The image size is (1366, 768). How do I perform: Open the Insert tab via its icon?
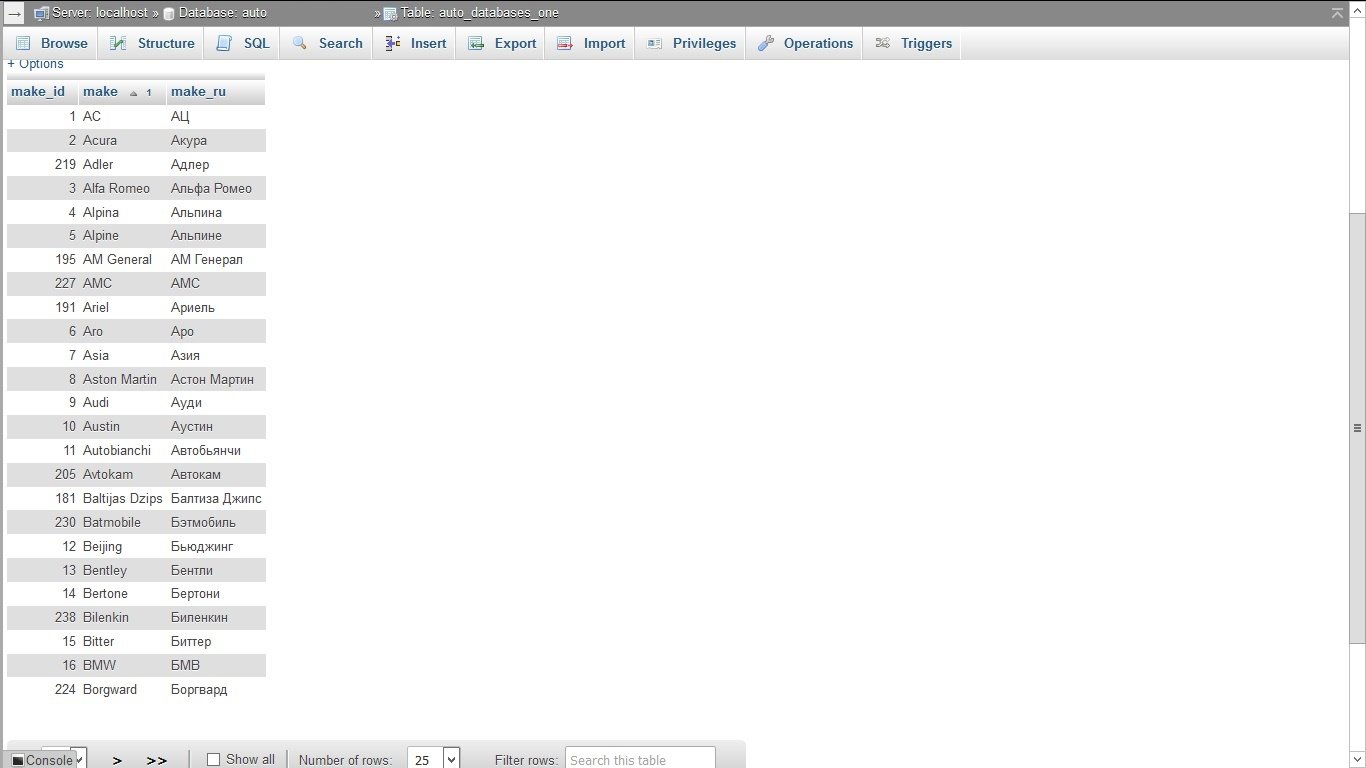coord(391,43)
